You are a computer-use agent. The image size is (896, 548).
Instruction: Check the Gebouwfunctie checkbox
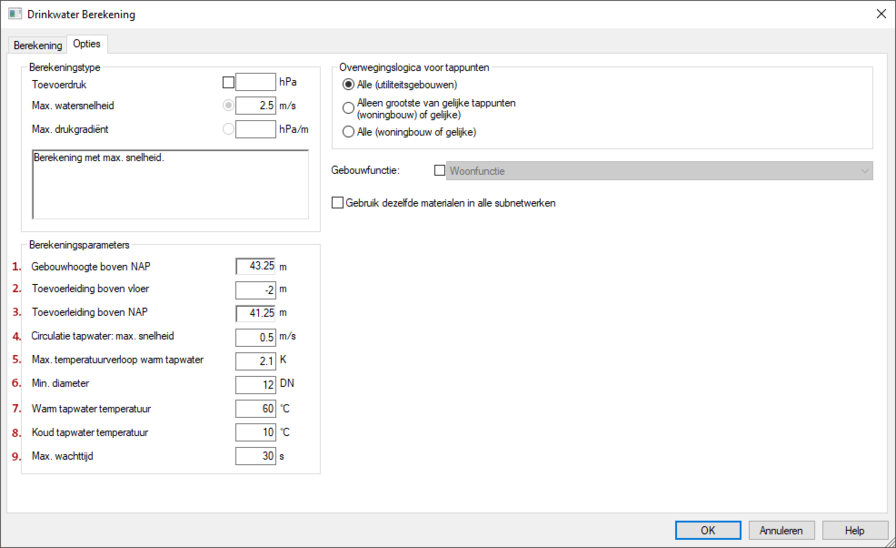coord(440,171)
